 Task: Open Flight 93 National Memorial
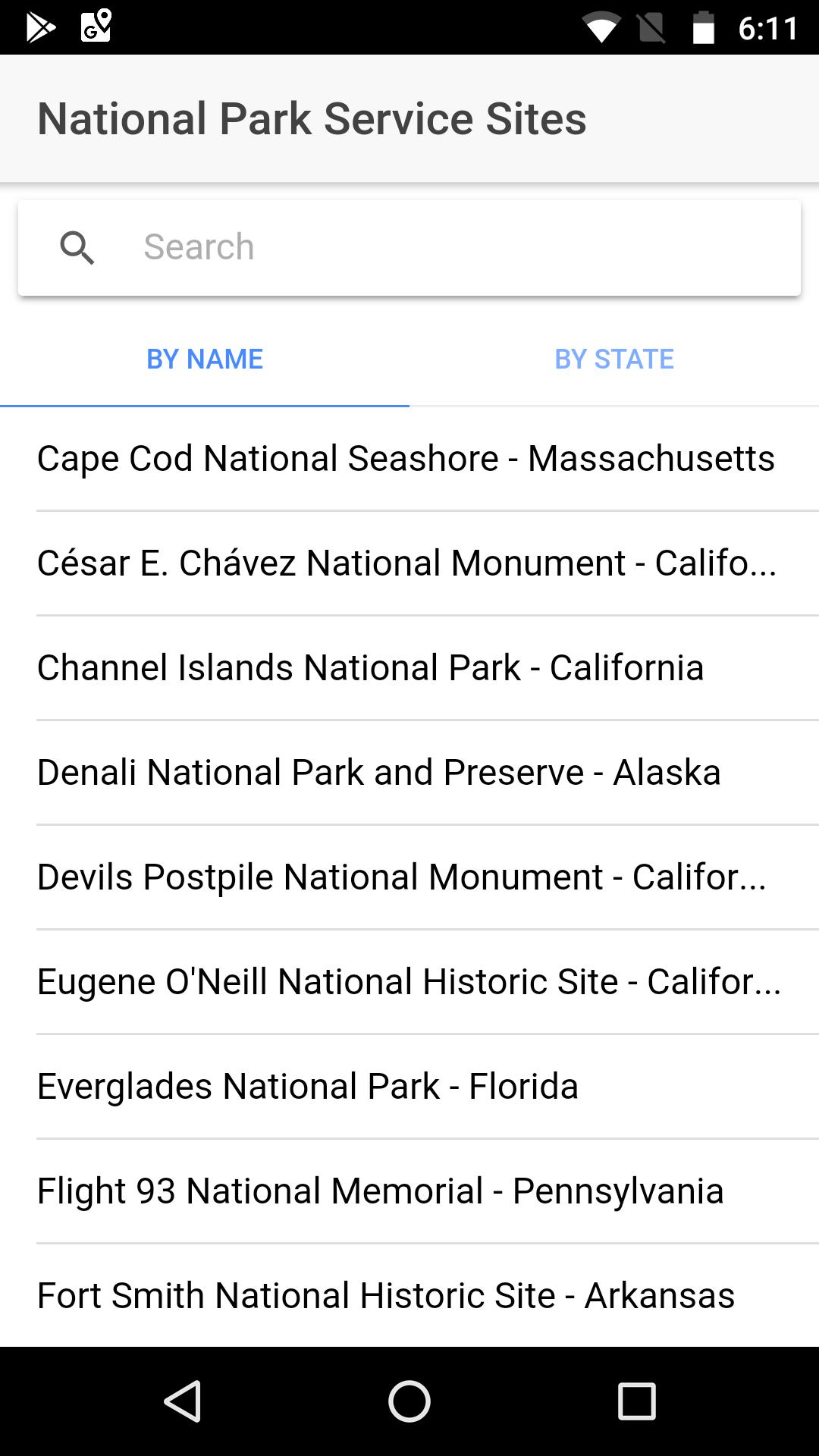click(381, 1191)
